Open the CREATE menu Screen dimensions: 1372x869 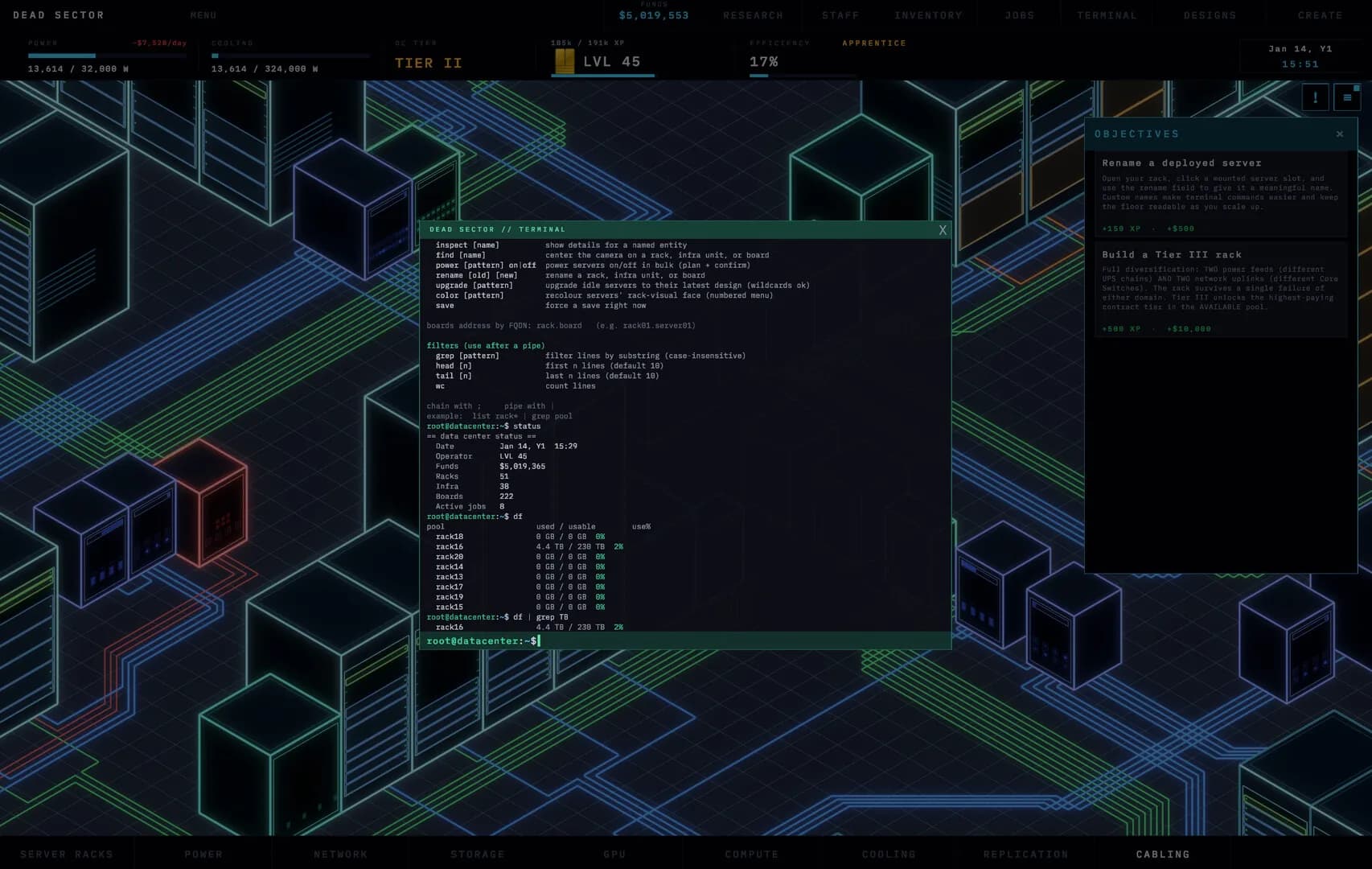tap(1320, 15)
